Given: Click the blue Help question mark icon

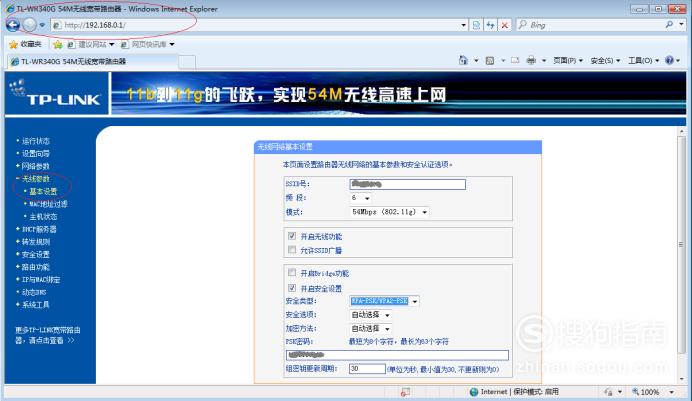Looking at the screenshot, I should pyautogui.click(x=669, y=60).
